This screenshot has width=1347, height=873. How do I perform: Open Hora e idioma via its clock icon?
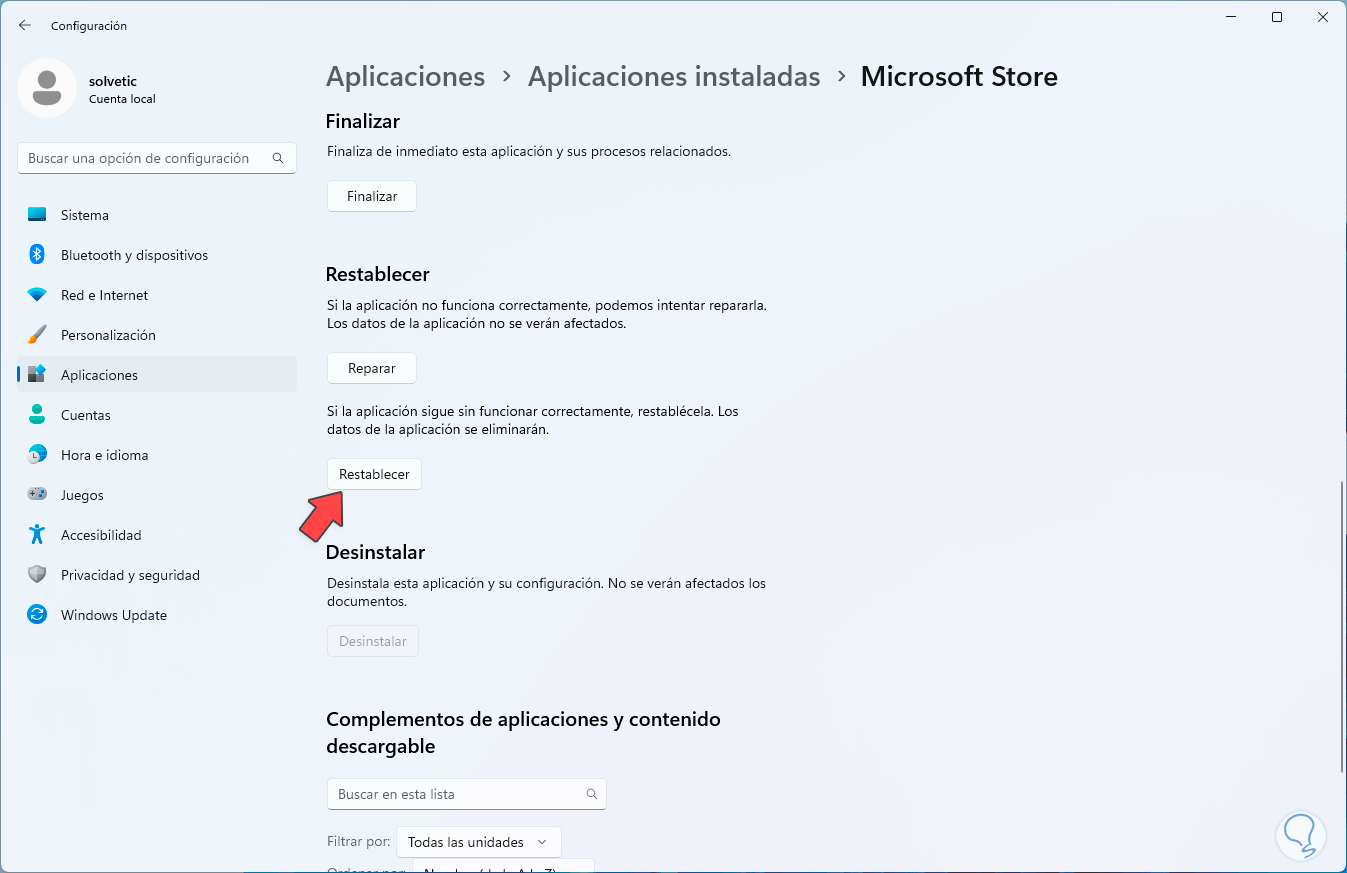pyautogui.click(x=37, y=455)
